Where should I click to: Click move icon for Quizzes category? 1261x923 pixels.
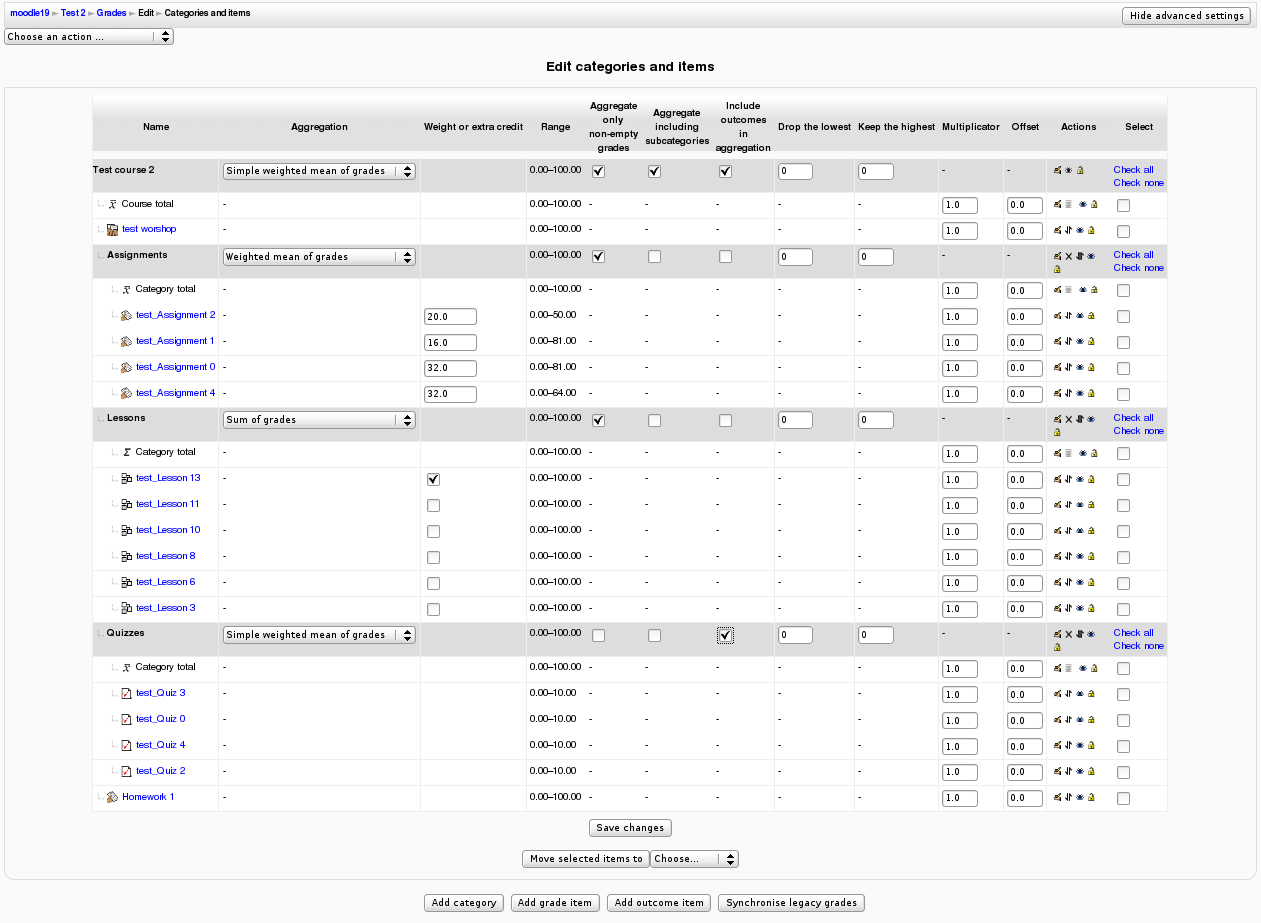tap(1079, 634)
